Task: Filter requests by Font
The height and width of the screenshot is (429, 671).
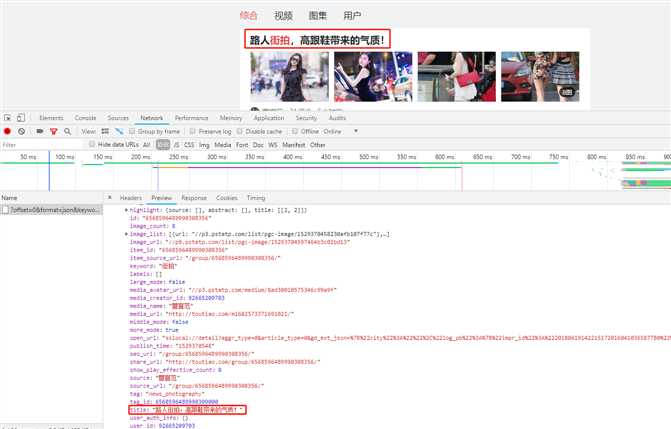Action: point(242,145)
